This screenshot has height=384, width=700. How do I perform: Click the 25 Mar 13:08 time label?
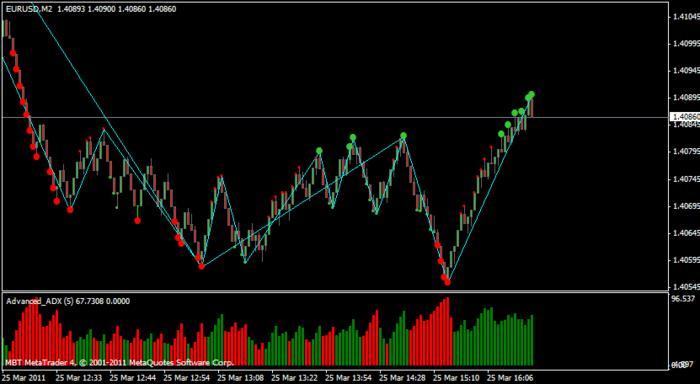tap(241, 378)
